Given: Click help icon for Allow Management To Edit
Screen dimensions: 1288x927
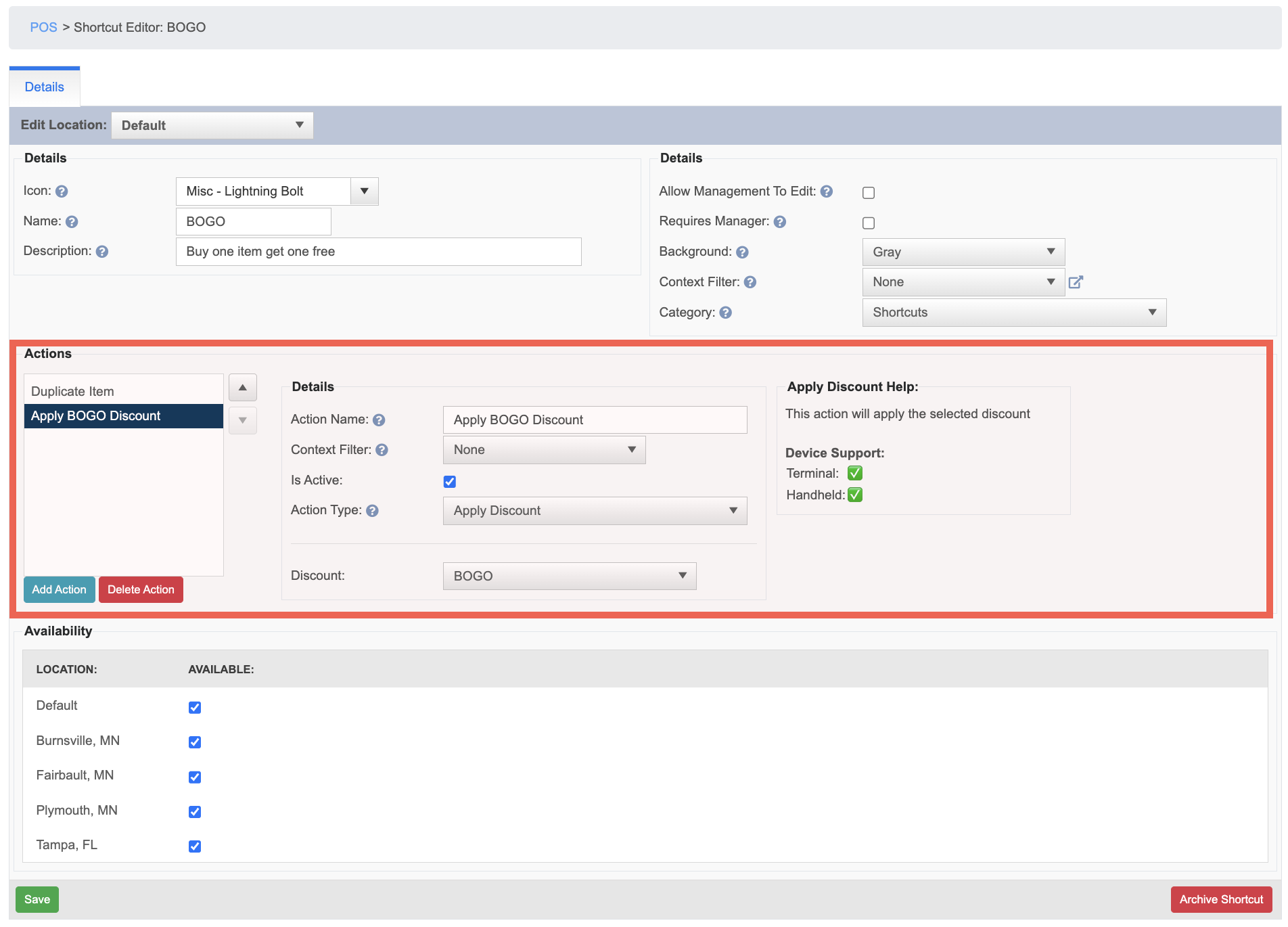Looking at the screenshot, I should [826, 191].
